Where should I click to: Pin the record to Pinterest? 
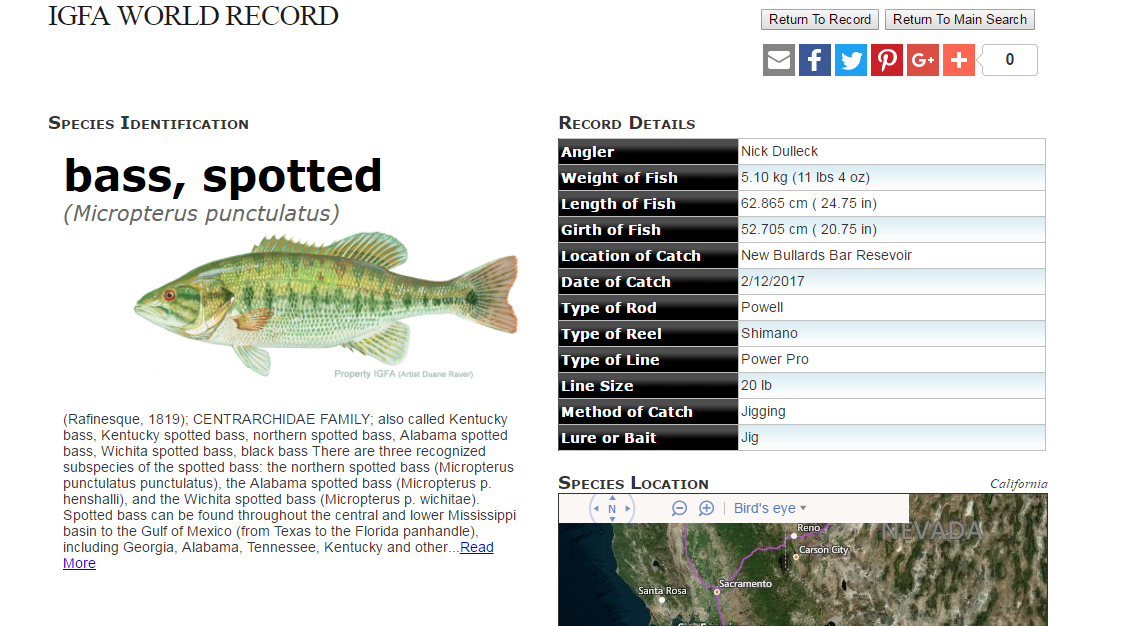click(887, 60)
